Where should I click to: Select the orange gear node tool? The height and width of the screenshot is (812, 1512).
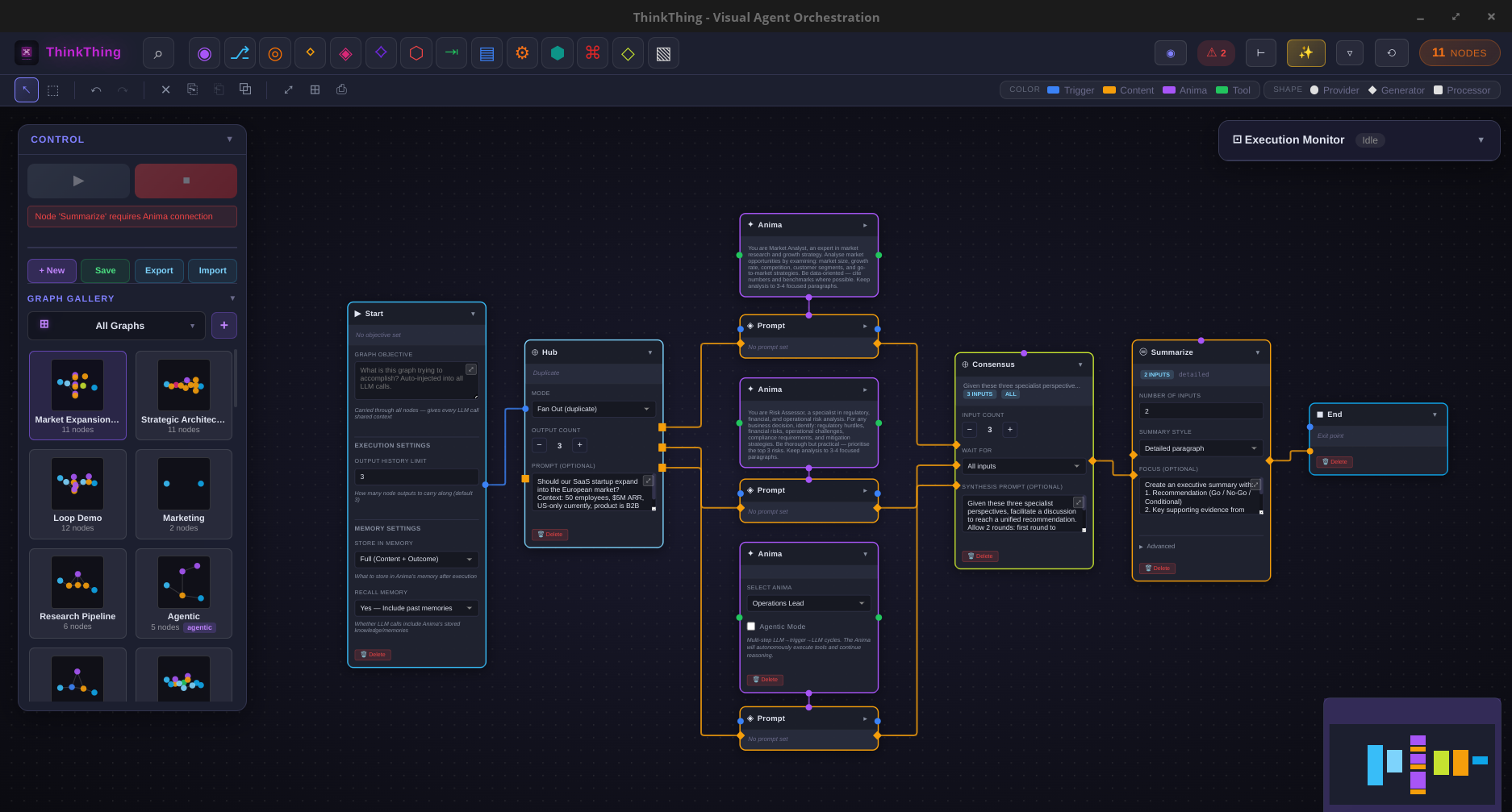[522, 53]
